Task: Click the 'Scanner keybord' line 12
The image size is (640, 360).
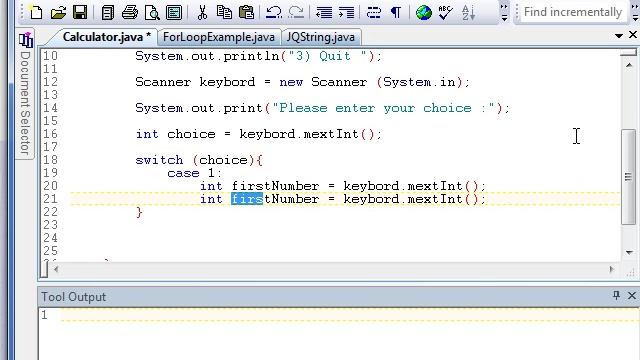Action: 302,82
